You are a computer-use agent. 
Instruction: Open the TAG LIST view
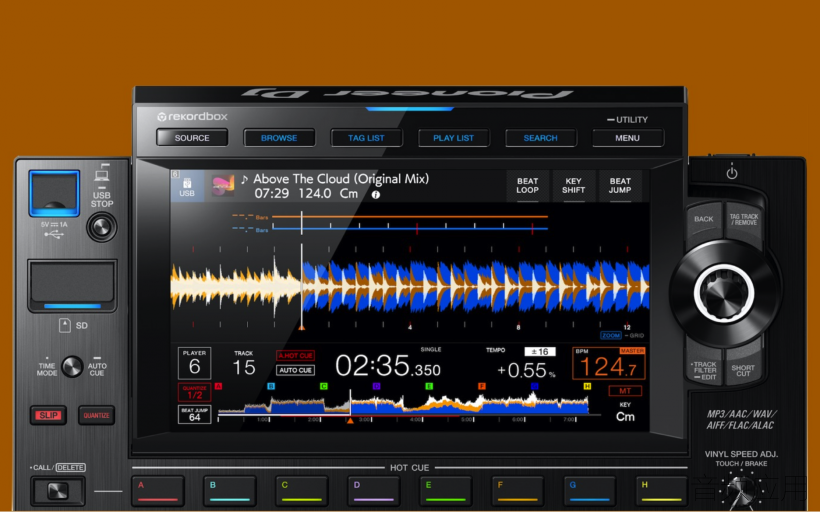[366, 138]
